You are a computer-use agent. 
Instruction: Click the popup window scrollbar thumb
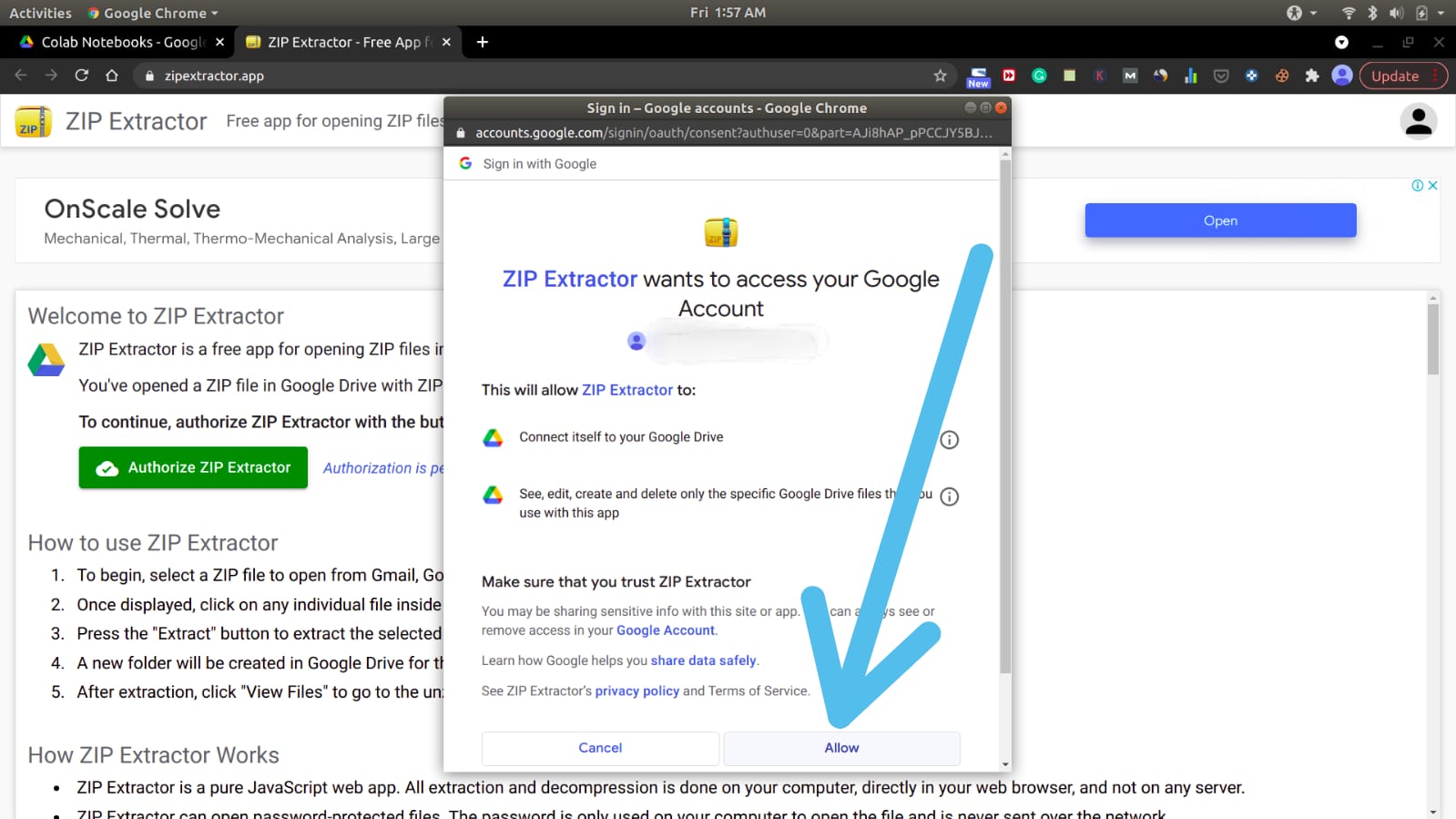1005,417
